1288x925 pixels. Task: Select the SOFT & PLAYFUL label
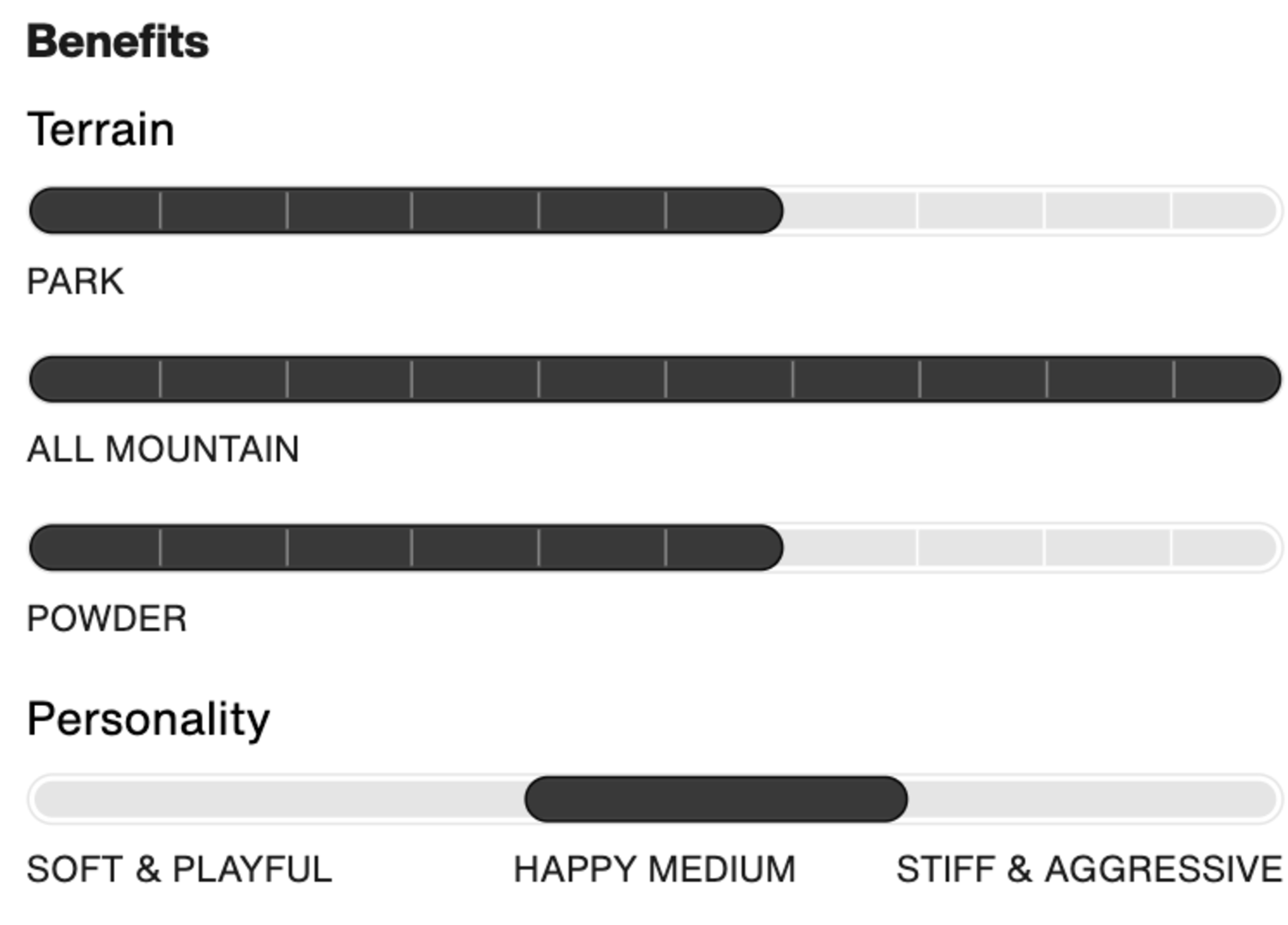179,869
